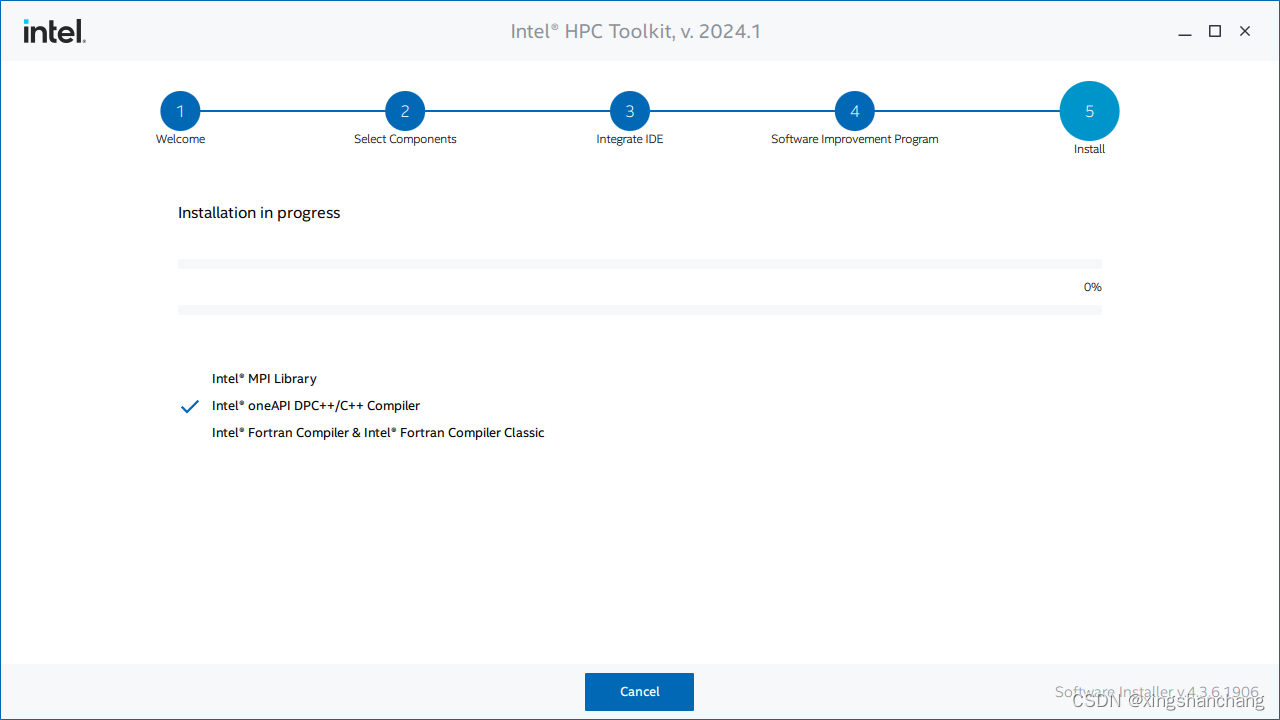1280x720 pixels.
Task: Click the installation progress bar
Action: (x=640, y=287)
